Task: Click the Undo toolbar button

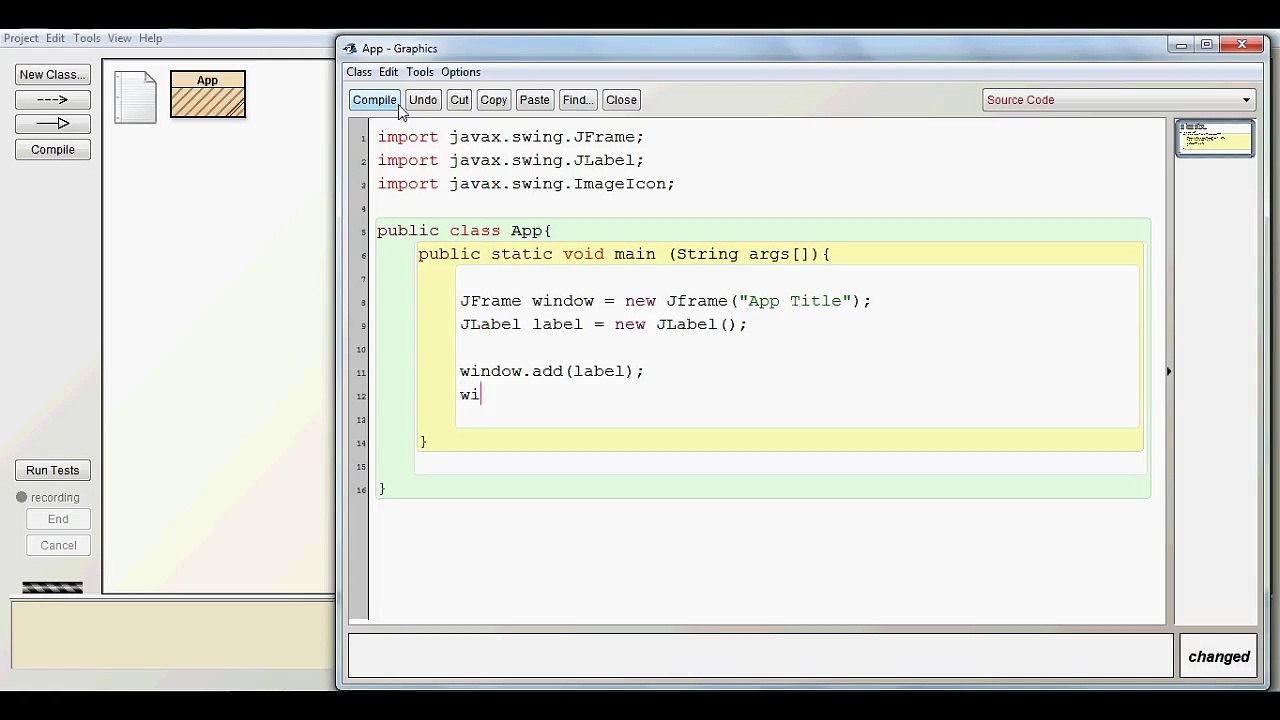Action: click(x=422, y=100)
